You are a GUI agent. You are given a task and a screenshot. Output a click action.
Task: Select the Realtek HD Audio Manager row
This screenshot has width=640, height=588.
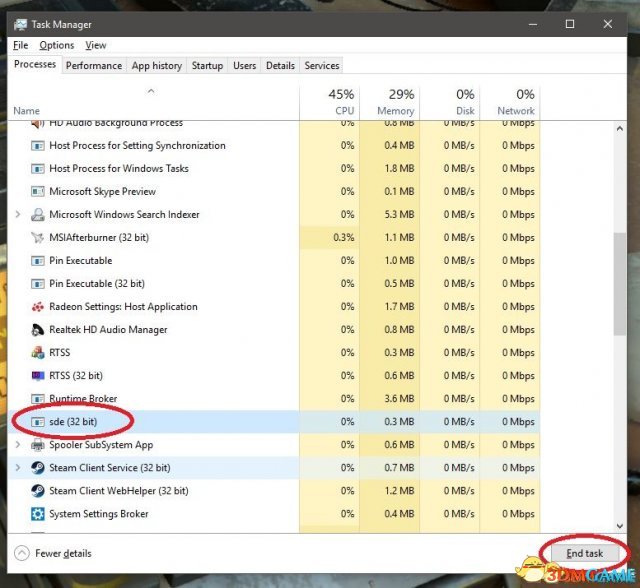coord(274,330)
